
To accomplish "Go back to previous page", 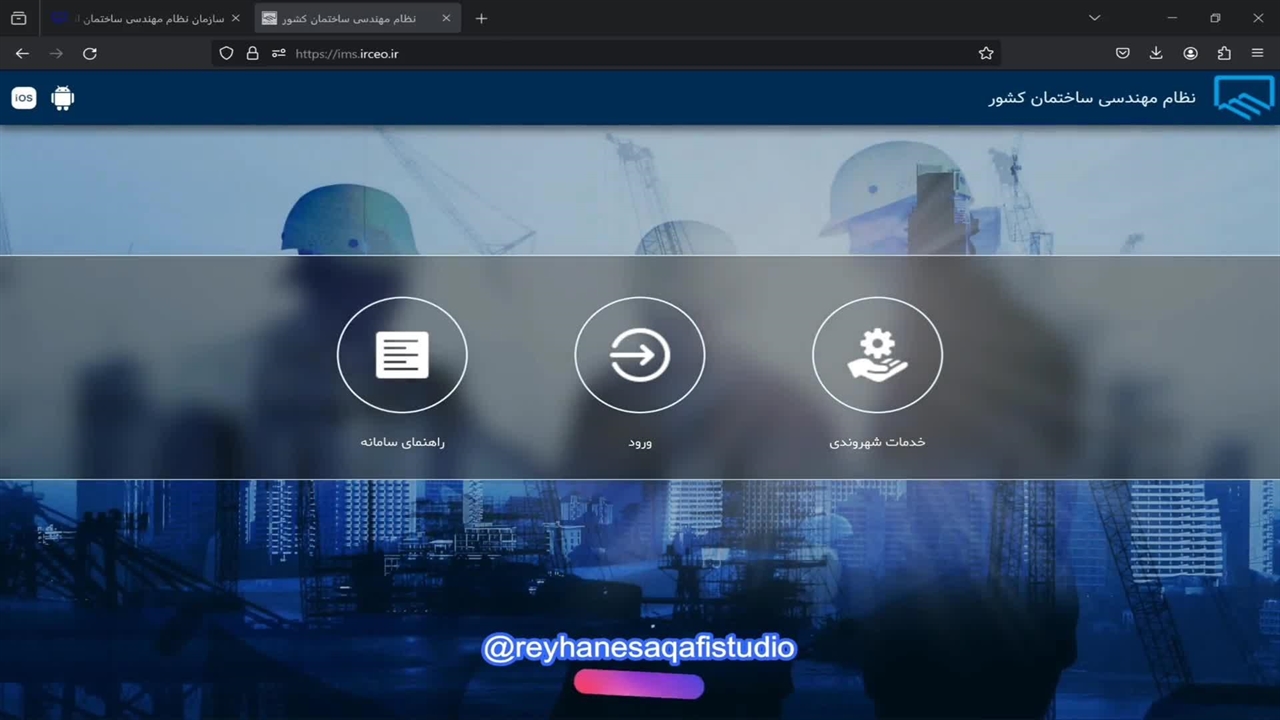I will pos(22,54).
